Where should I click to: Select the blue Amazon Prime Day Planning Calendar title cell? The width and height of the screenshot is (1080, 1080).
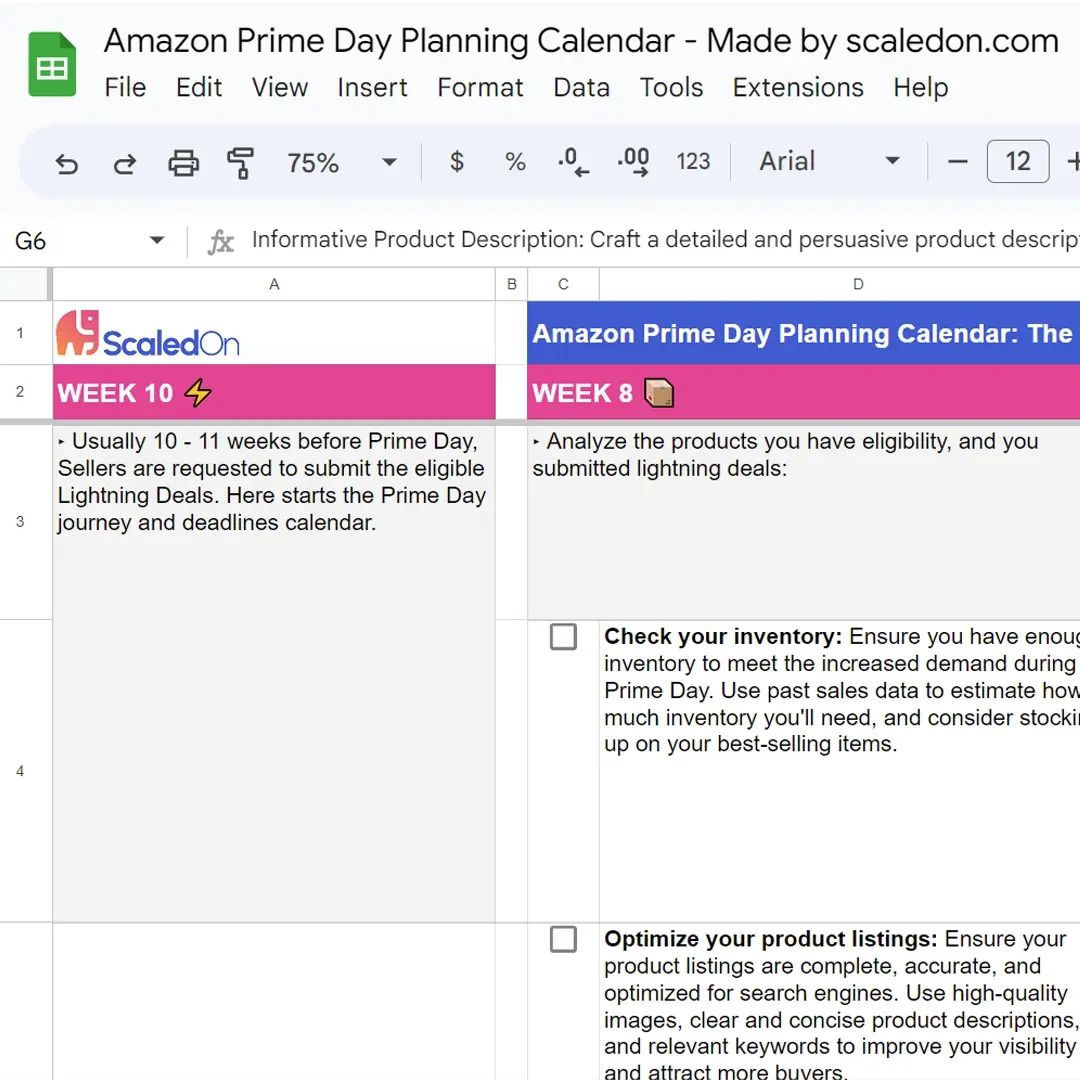pos(804,333)
